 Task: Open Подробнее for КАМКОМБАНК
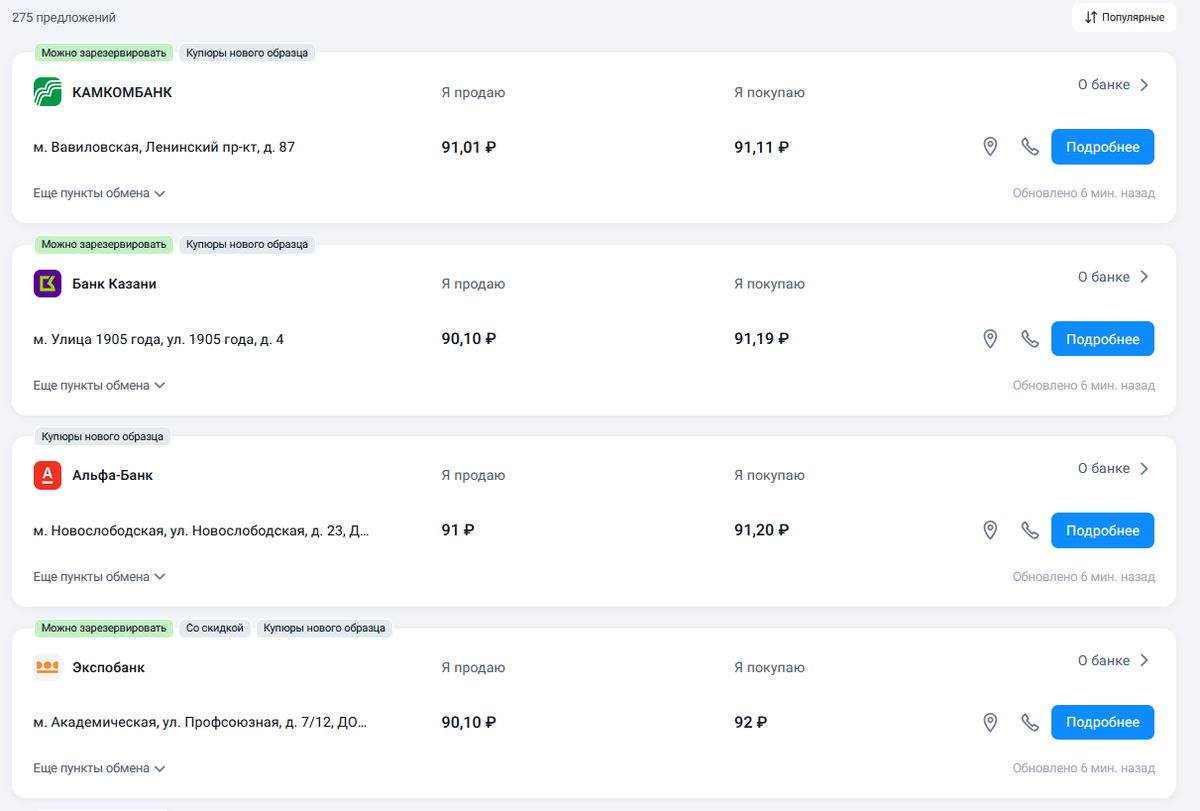click(1102, 147)
